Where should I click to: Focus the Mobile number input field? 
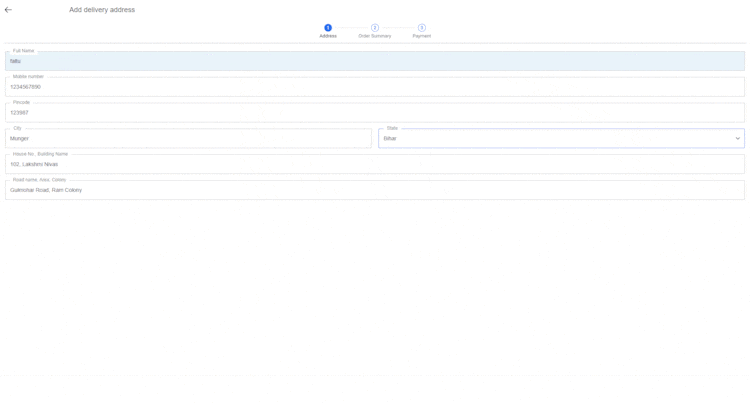click(374, 87)
